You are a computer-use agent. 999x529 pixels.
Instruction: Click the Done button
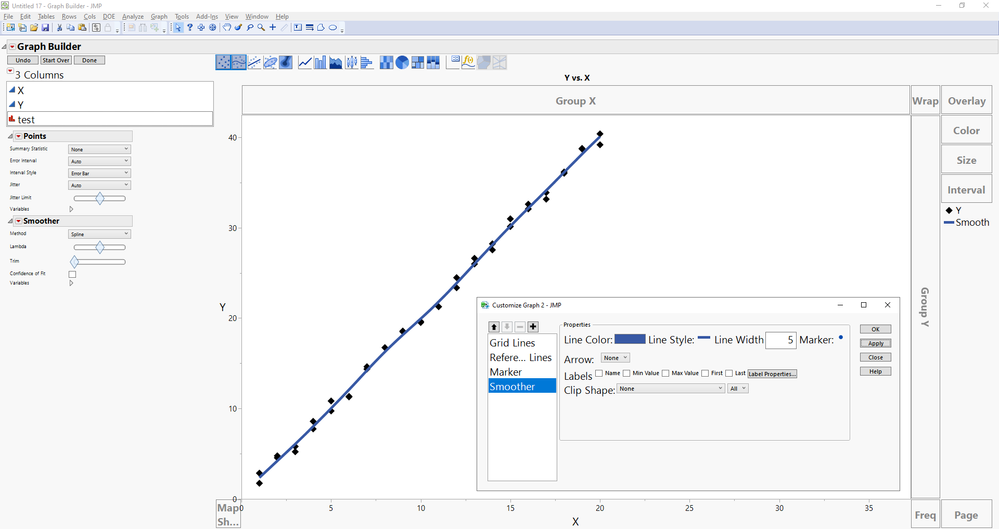[x=89, y=60]
